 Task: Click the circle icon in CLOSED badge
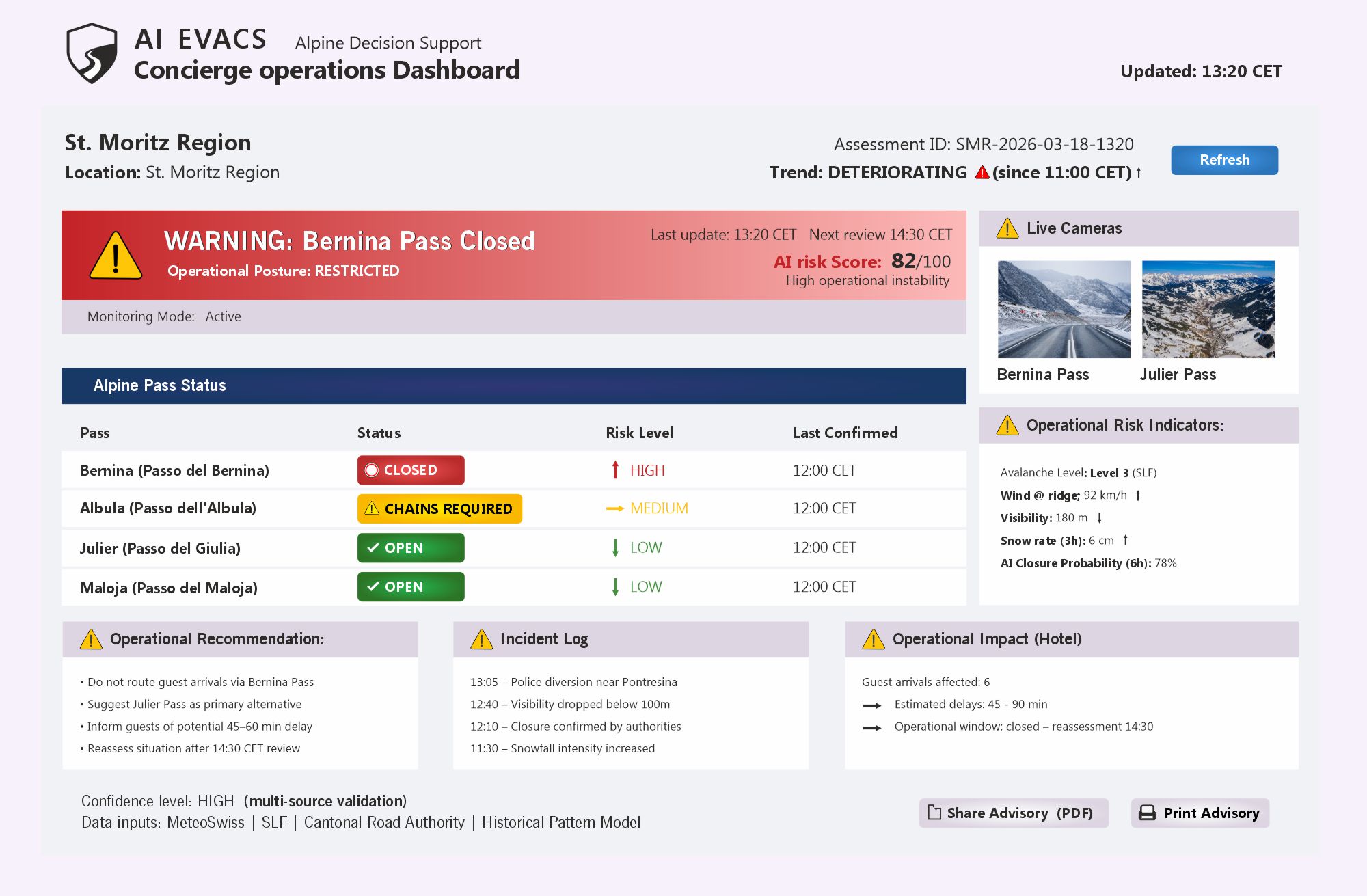[372, 470]
